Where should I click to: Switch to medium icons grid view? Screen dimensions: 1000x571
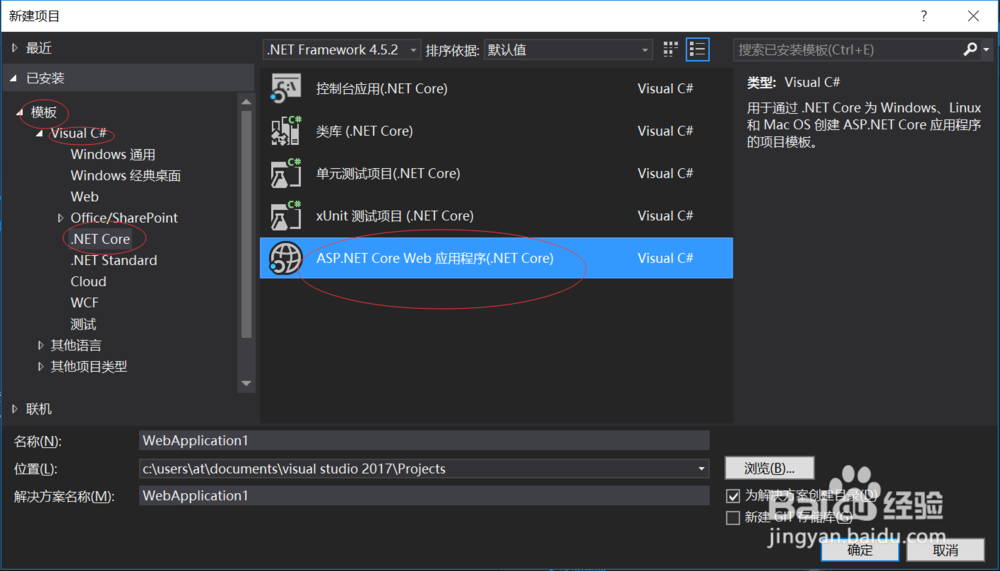click(670, 49)
